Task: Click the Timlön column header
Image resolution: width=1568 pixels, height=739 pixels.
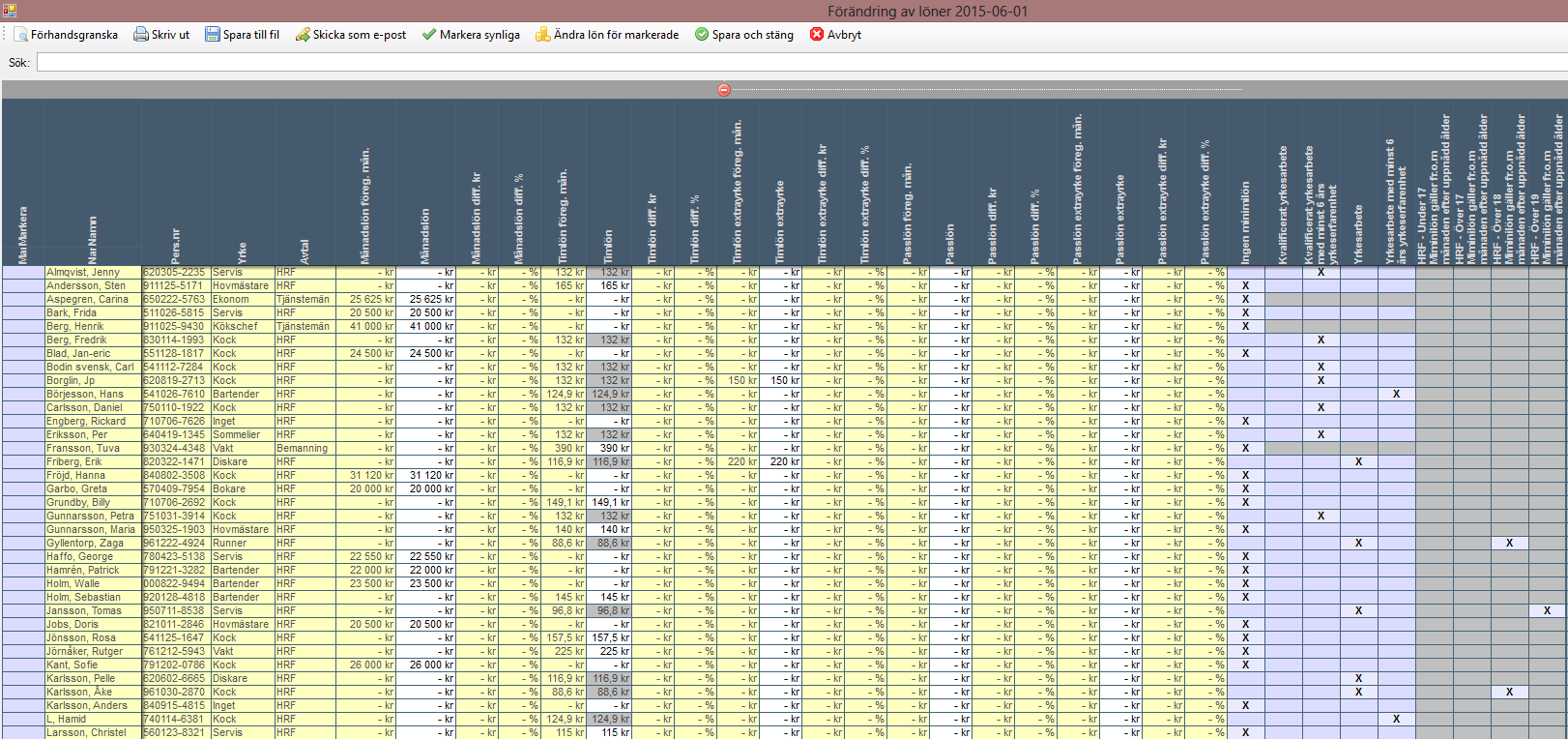Action: coord(609,182)
